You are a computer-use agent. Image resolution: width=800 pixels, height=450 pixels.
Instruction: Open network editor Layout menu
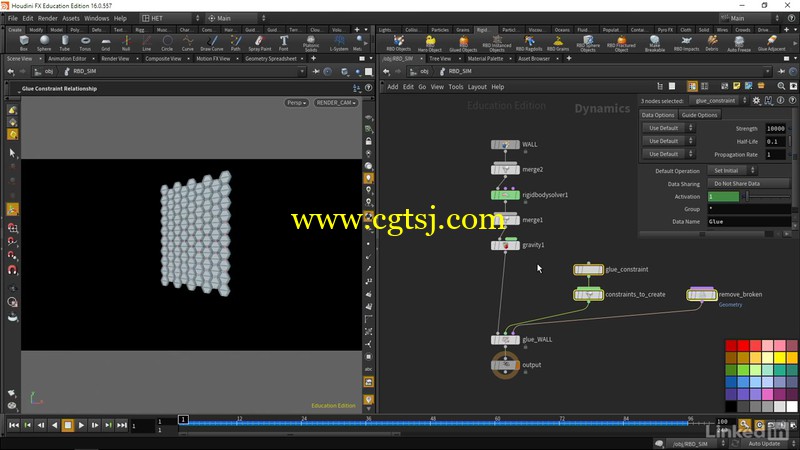[477, 87]
